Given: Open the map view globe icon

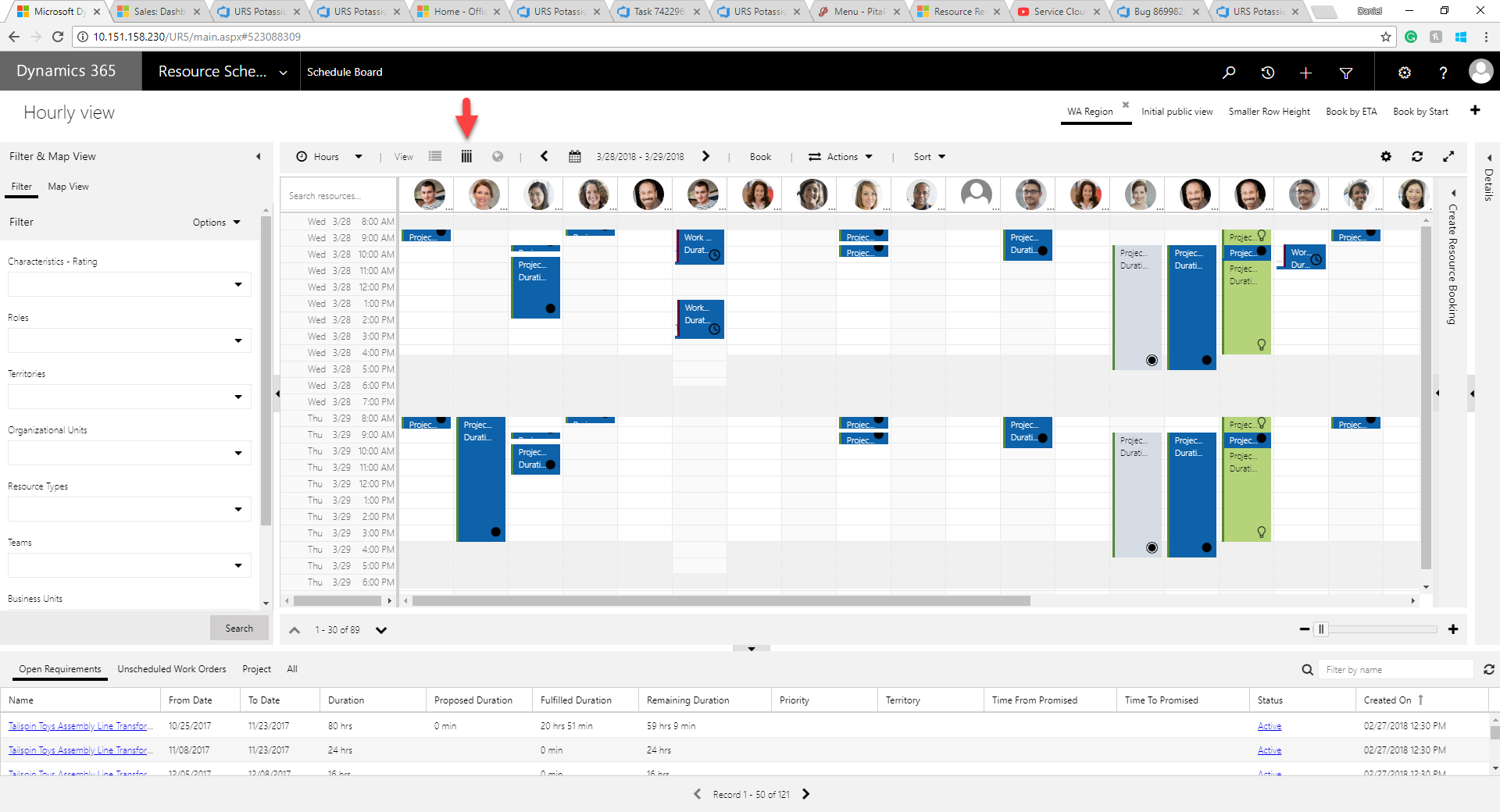Looking at the screenshot, I should point(498,157).
